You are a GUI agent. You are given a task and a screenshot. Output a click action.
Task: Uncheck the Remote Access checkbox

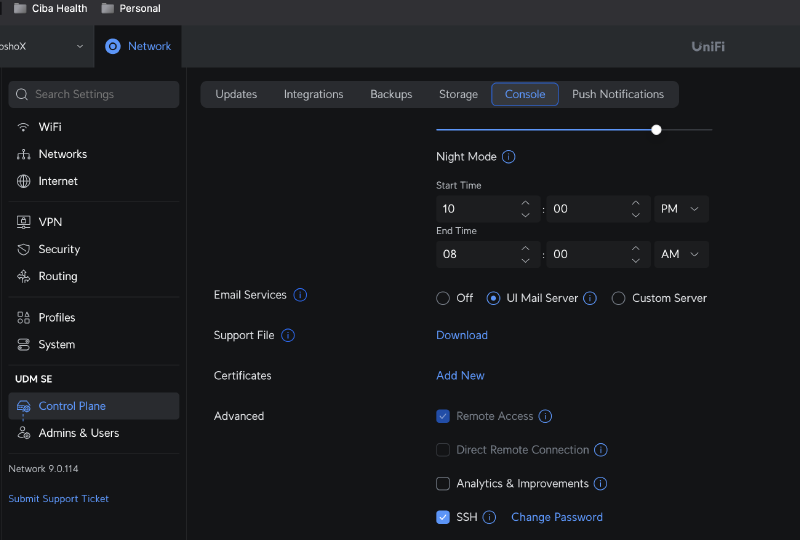click(x=443, y=416)
